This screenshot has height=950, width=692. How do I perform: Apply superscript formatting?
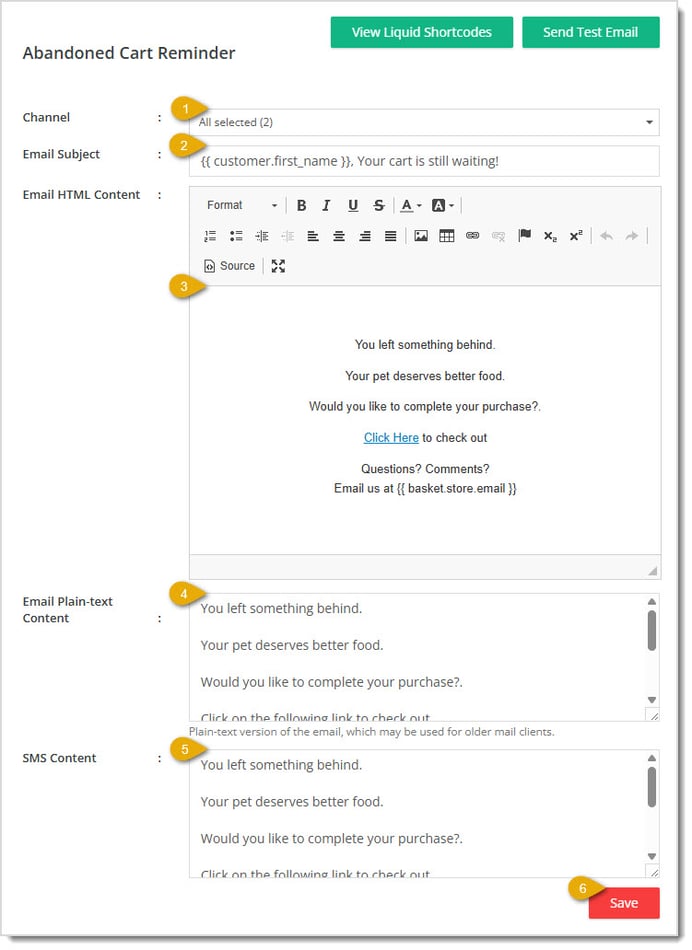(576, 236)
